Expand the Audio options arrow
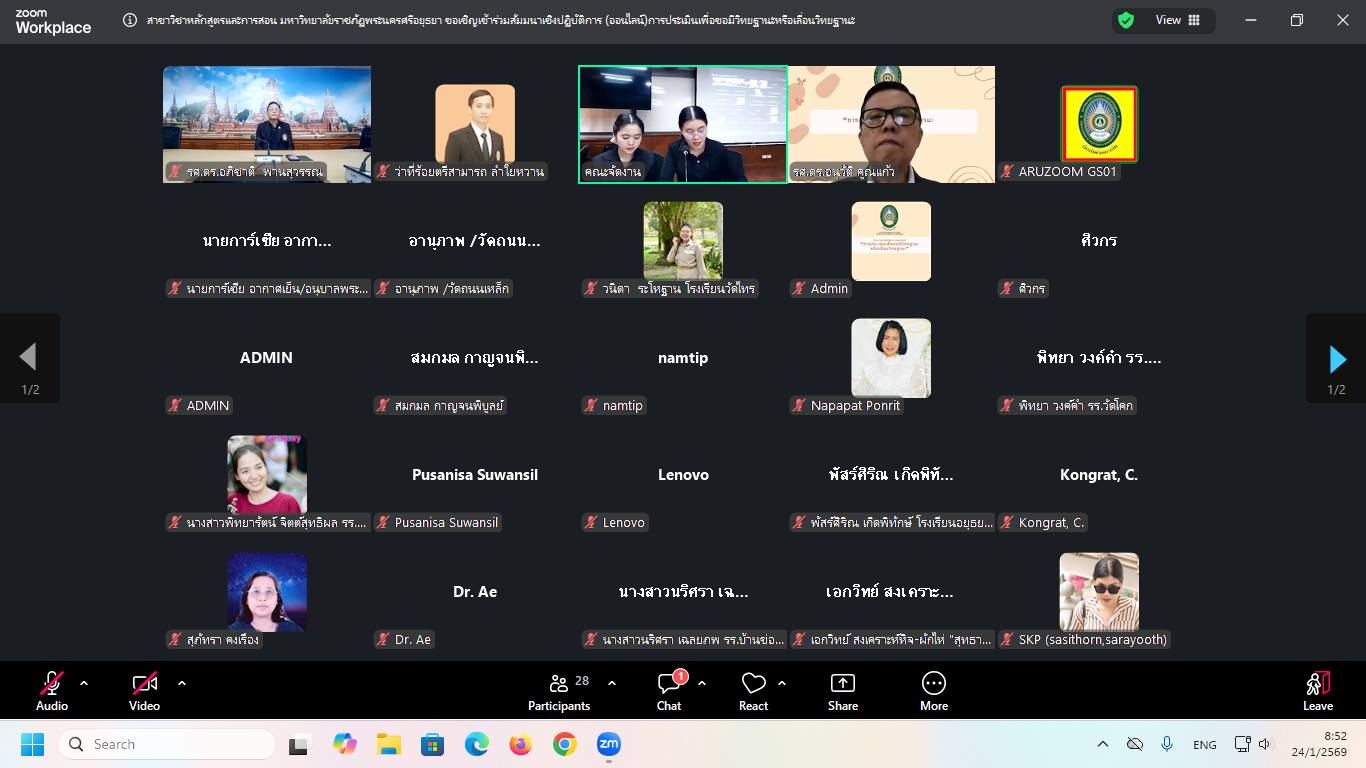Viewport: 1366px width, 768px height. [84, 684]
